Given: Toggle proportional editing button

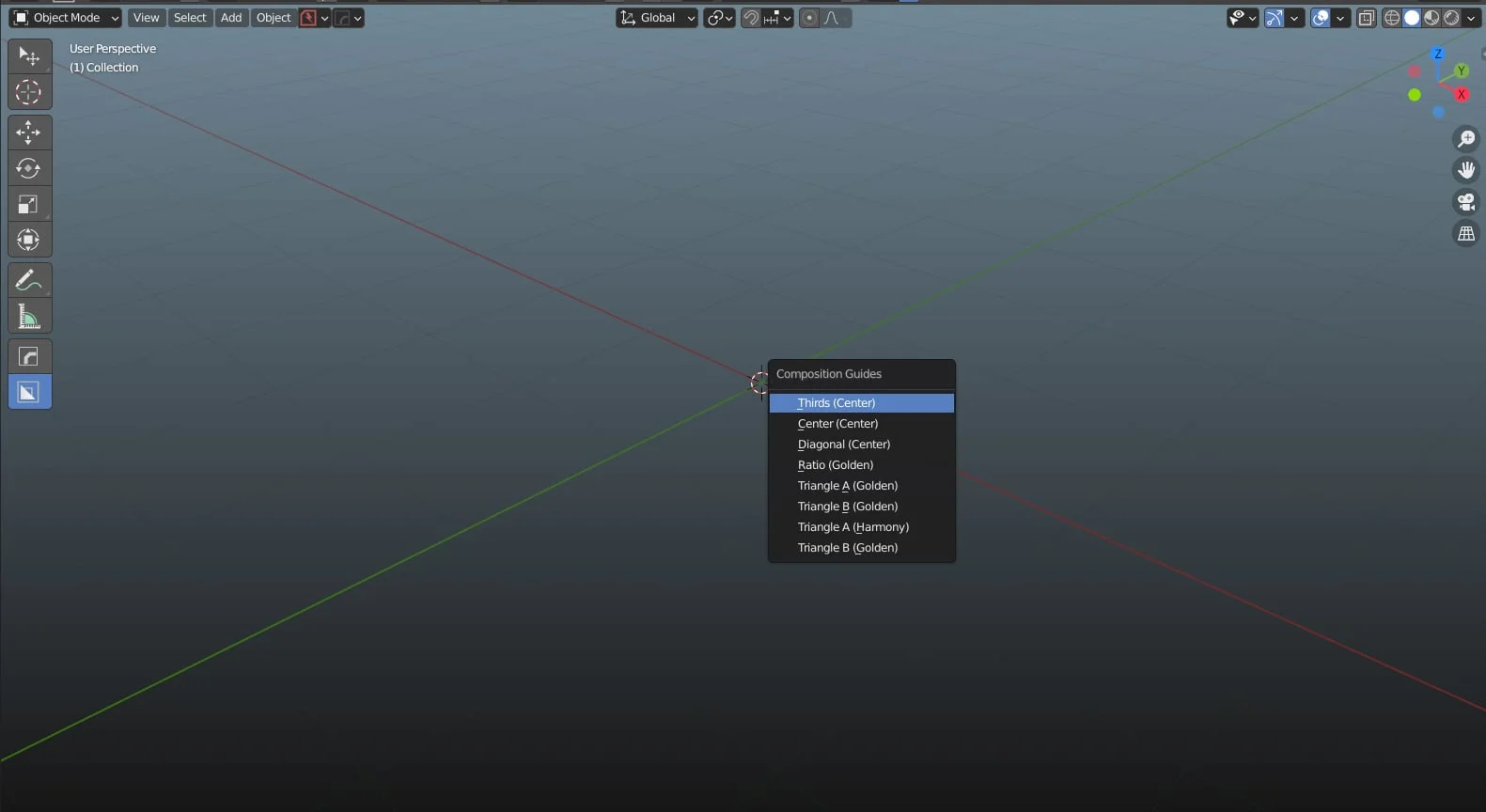Looking at the screenshot, I should point(809,18).
